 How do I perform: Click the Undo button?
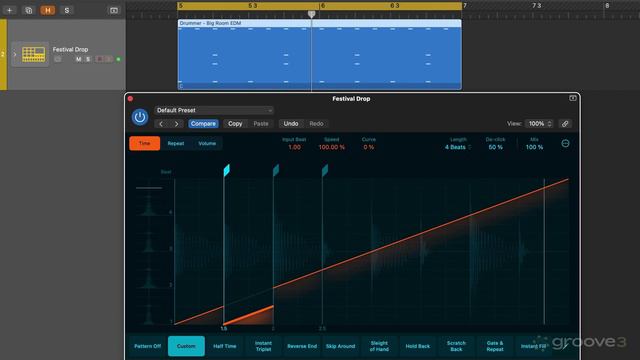(291, 124)
